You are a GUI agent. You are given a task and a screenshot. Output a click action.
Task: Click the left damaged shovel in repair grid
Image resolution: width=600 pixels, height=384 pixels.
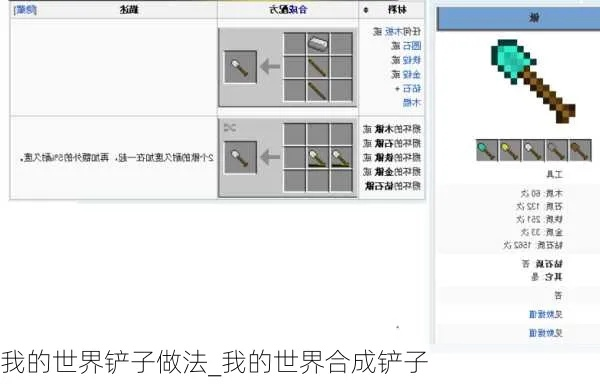pos(318,157)
